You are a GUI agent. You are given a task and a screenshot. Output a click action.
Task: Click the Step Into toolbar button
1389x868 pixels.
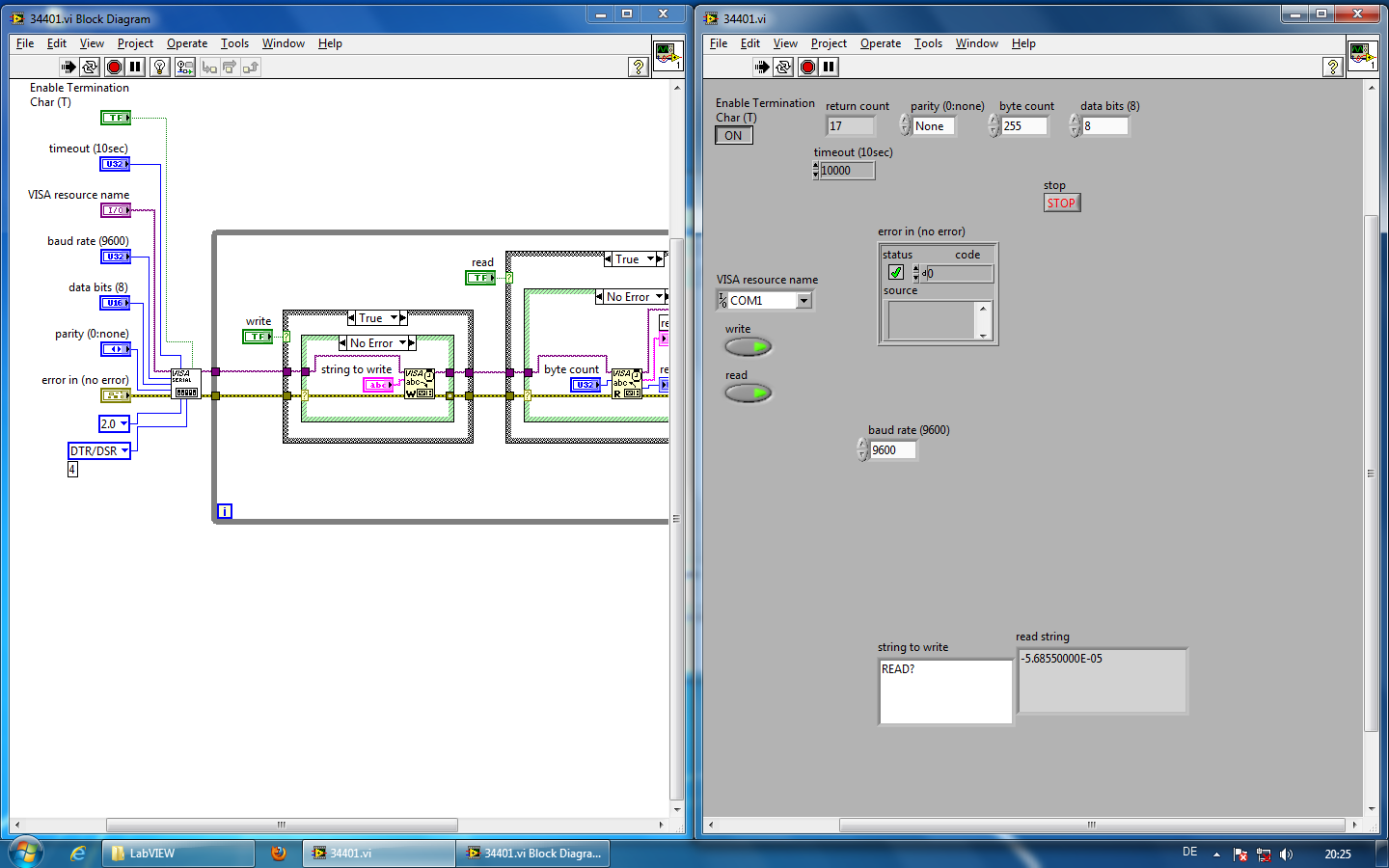click(x=209, y=67)
